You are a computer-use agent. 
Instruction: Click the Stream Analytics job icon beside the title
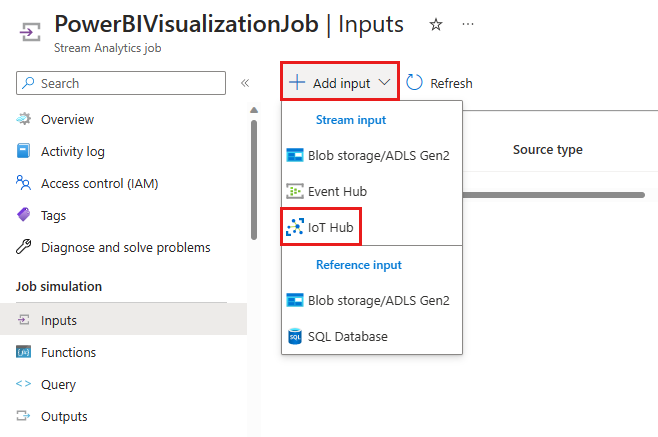(x=30, y=32)
